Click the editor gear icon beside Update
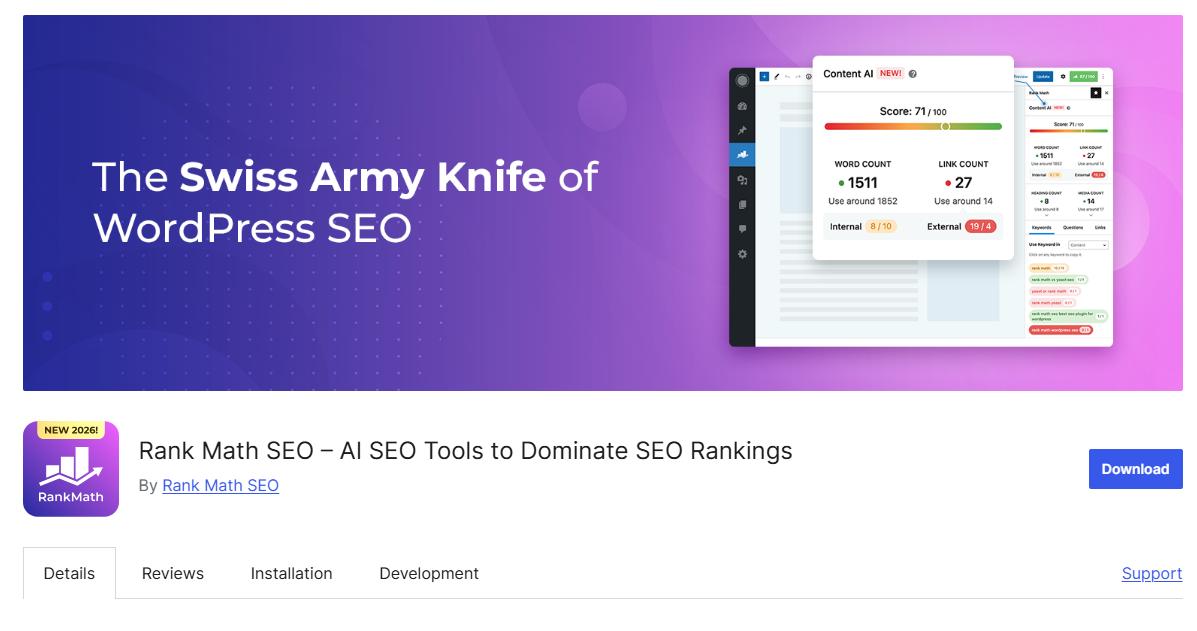 pyautogui.click(x=1063, y=76)
